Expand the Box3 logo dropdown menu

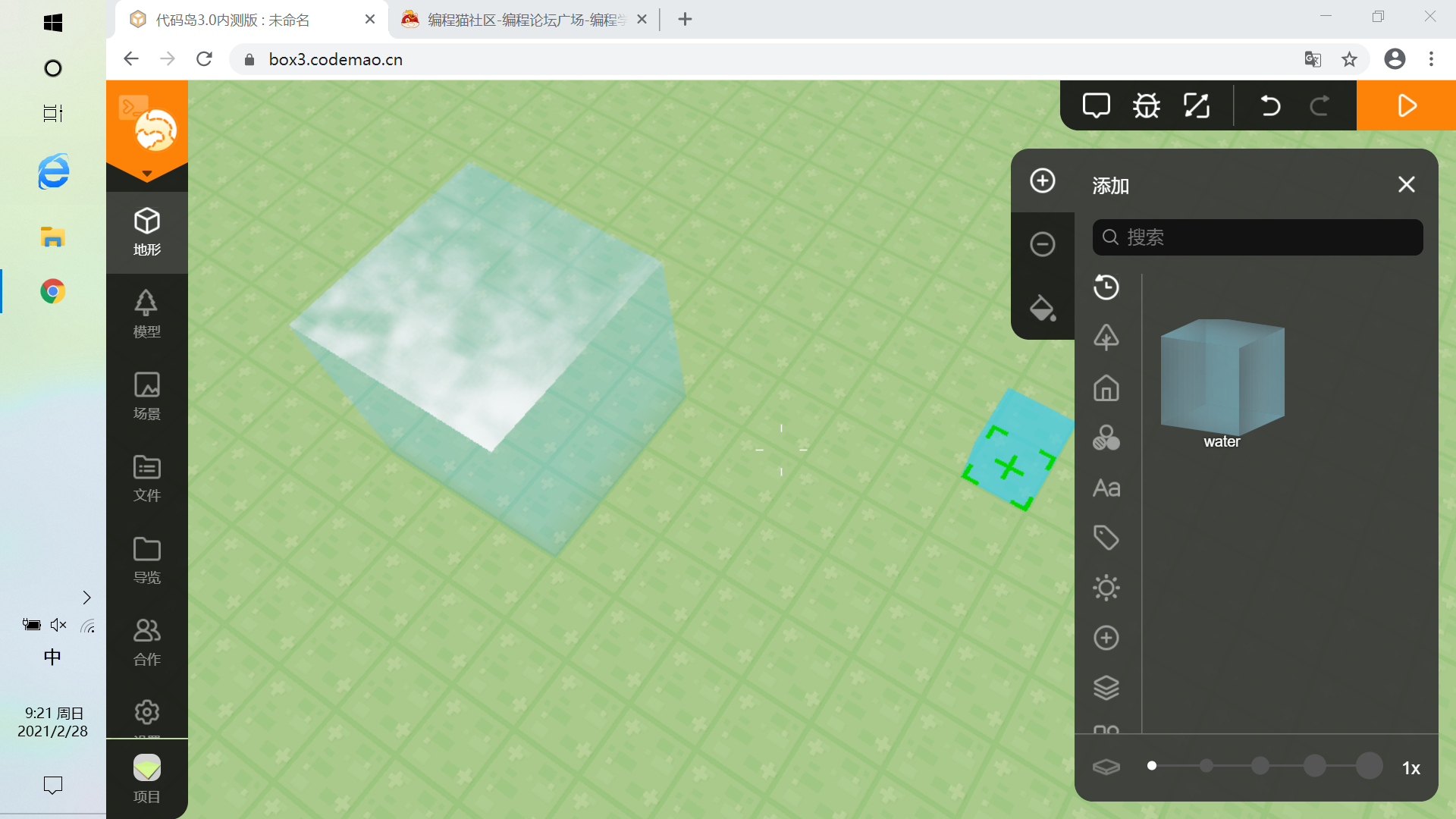[x=147, y=174]
